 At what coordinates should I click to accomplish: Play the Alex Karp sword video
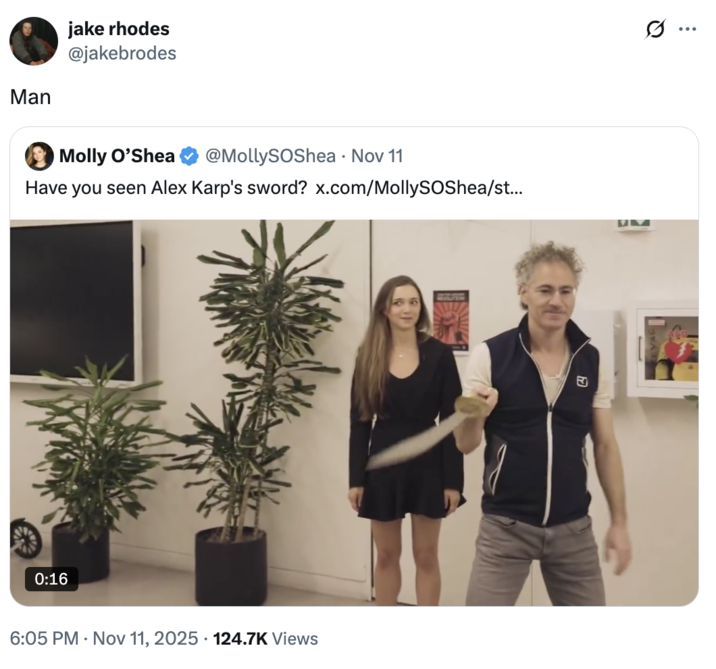click(354, 413)
